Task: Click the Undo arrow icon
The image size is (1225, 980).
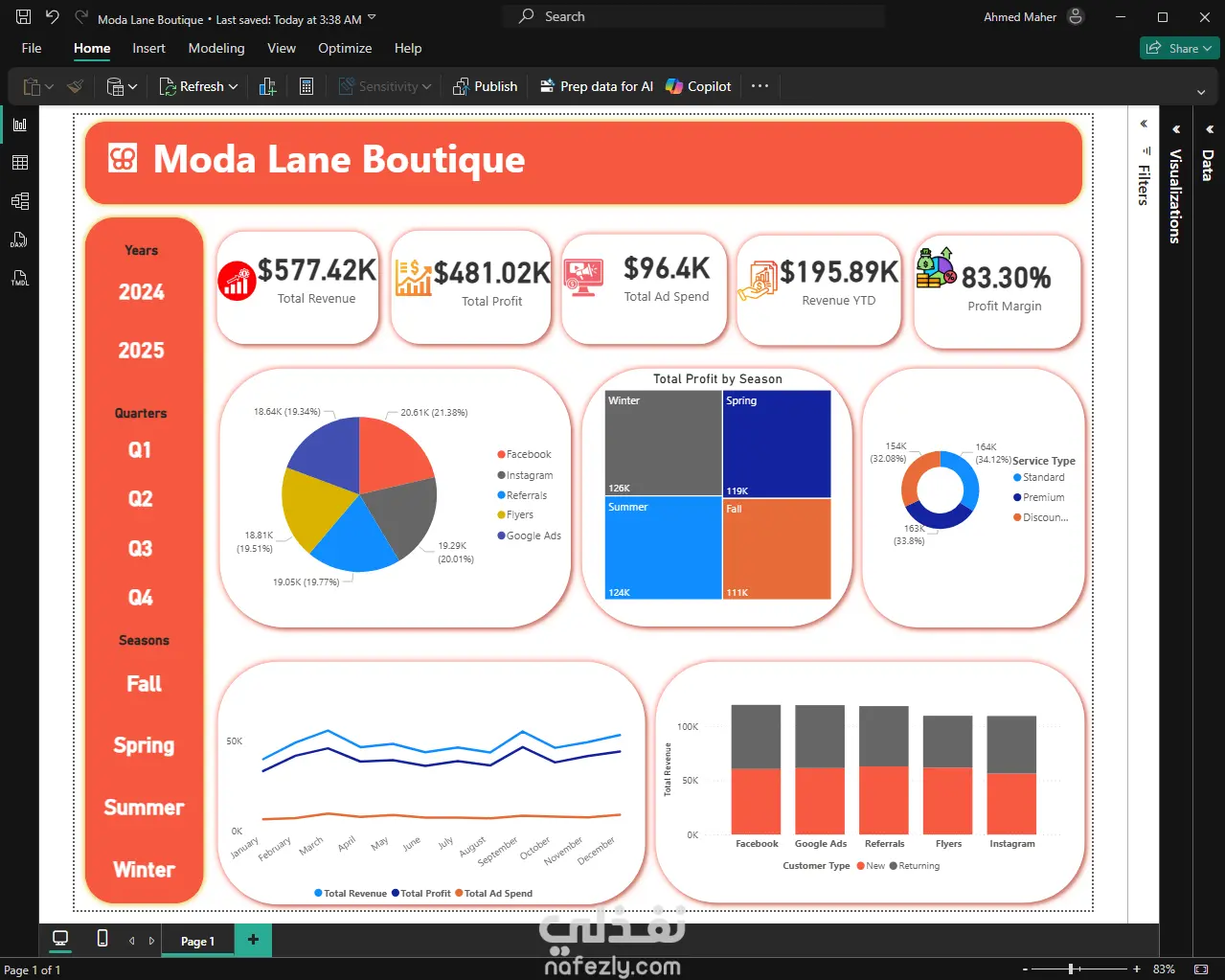Action: (x=53, y=16)
